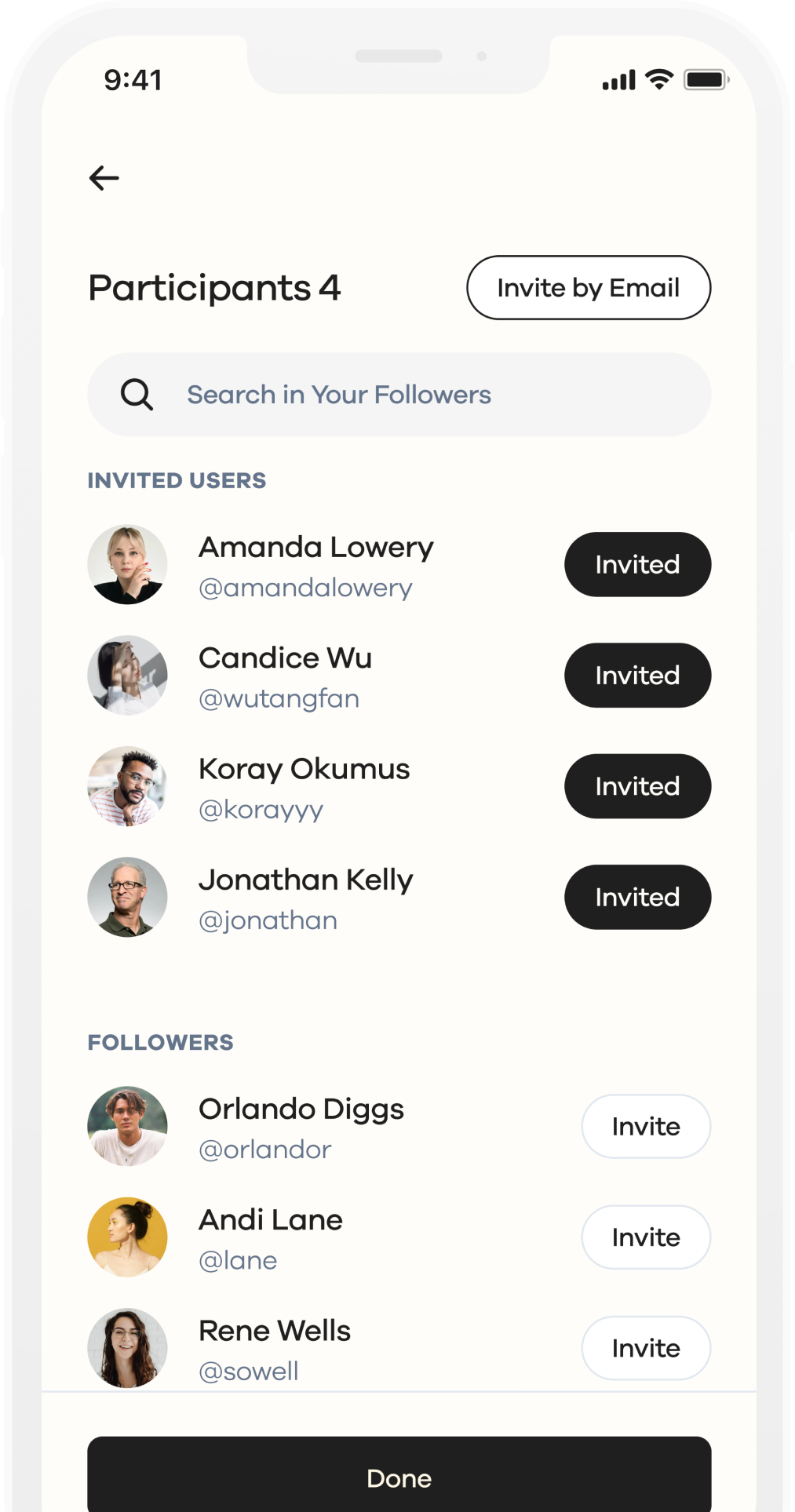Click the search magnifier icon
The image size is (795, 1512).
point(137,394)
